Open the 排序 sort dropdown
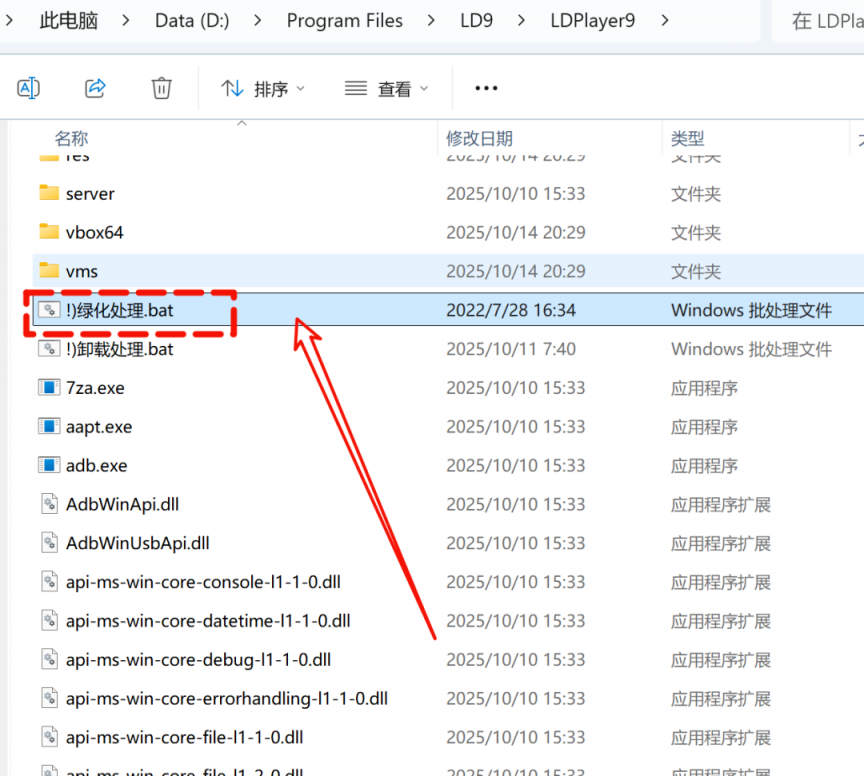Screen dimensions: 864x776 coord(263,89)
